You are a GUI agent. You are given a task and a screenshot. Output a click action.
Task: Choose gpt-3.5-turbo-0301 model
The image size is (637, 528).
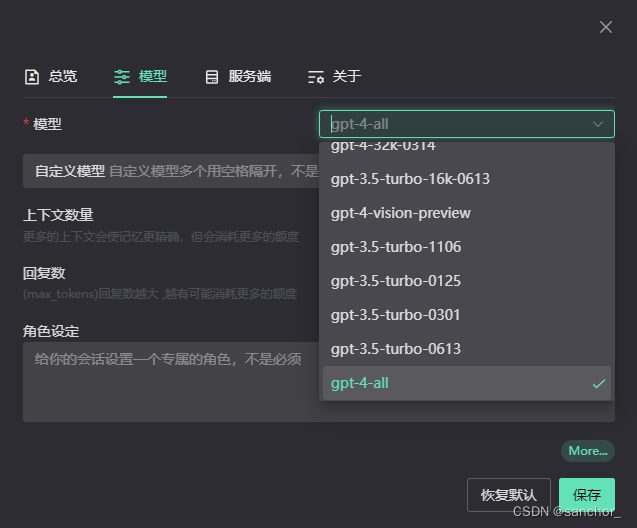click(x=467, y=315)
